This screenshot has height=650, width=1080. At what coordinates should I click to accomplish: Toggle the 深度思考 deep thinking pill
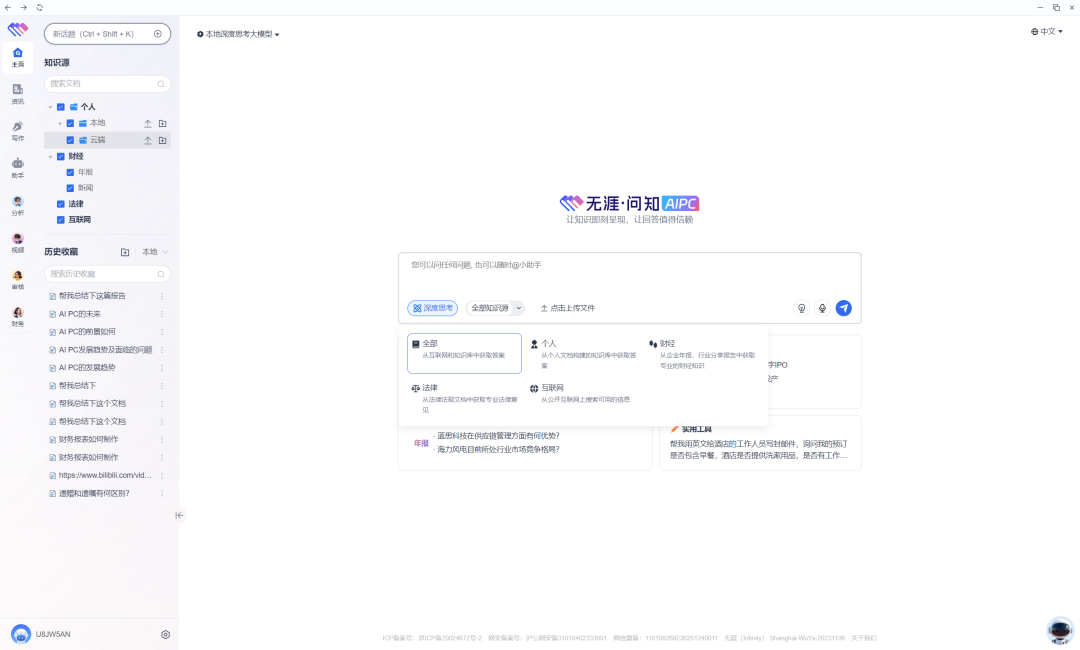[433, 308]
